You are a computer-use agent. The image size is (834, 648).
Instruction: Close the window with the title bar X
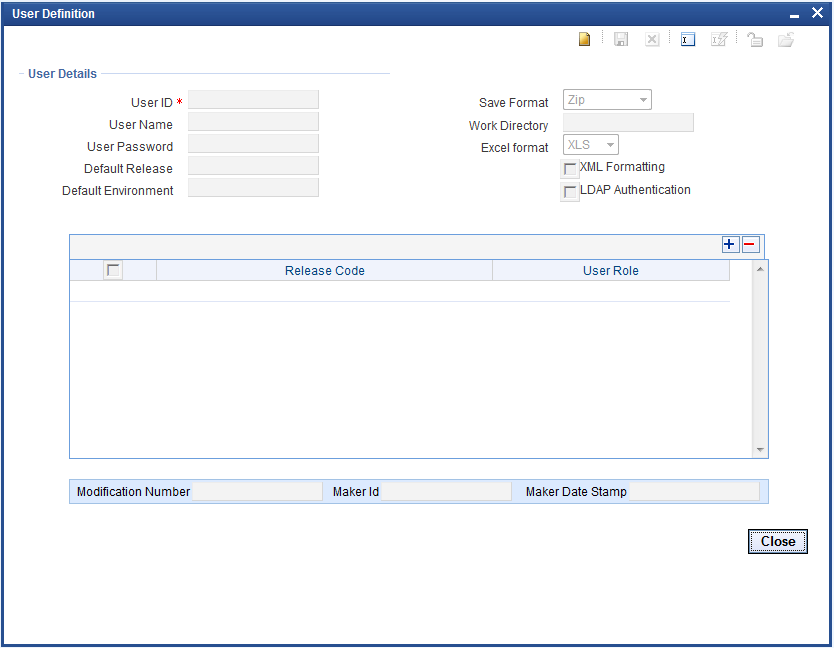817,13
